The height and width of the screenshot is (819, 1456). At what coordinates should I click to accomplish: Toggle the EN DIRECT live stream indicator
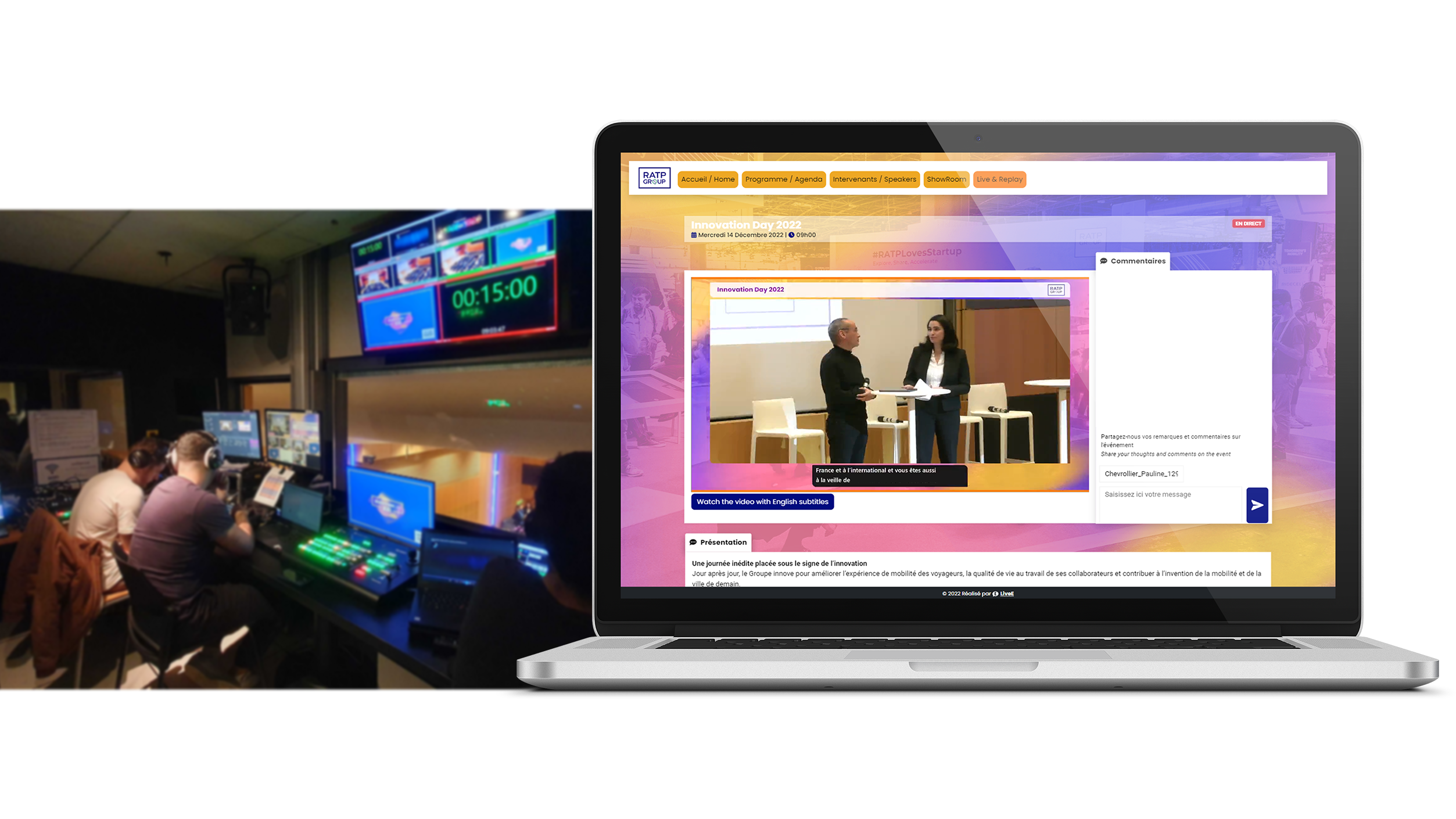click(1248, 223)
